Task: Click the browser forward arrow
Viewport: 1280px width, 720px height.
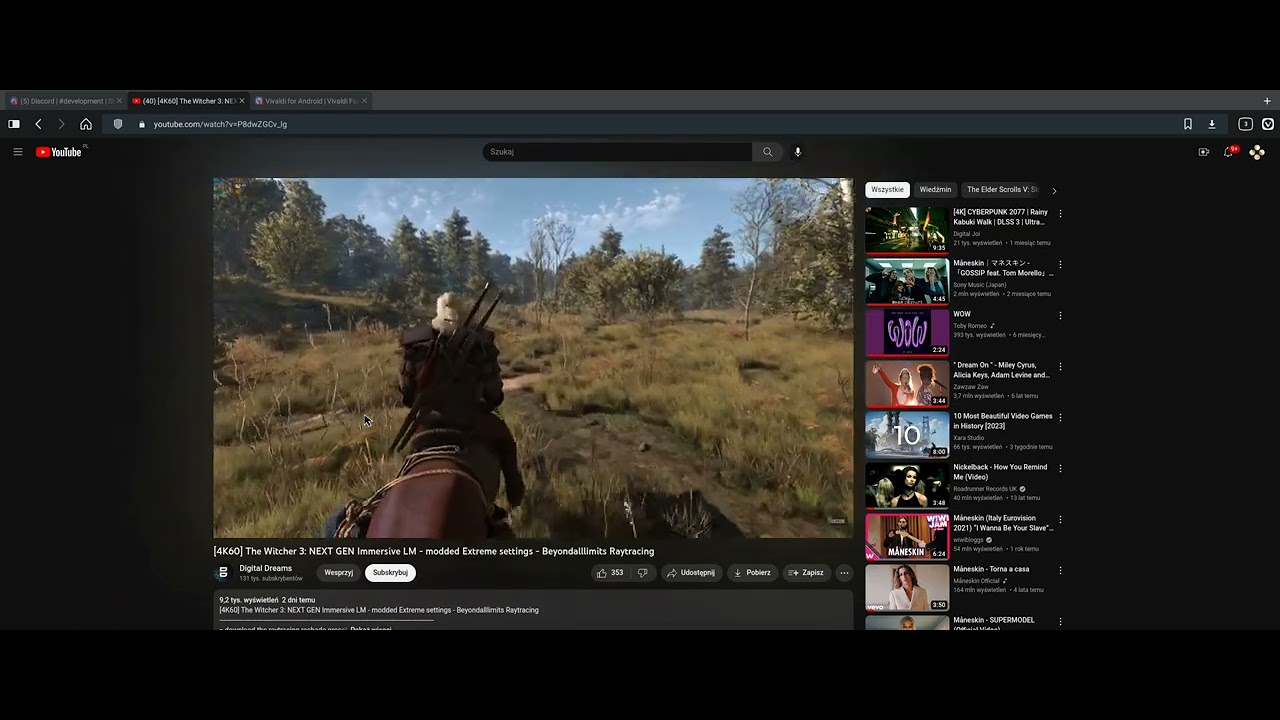Action: point(61,124)
